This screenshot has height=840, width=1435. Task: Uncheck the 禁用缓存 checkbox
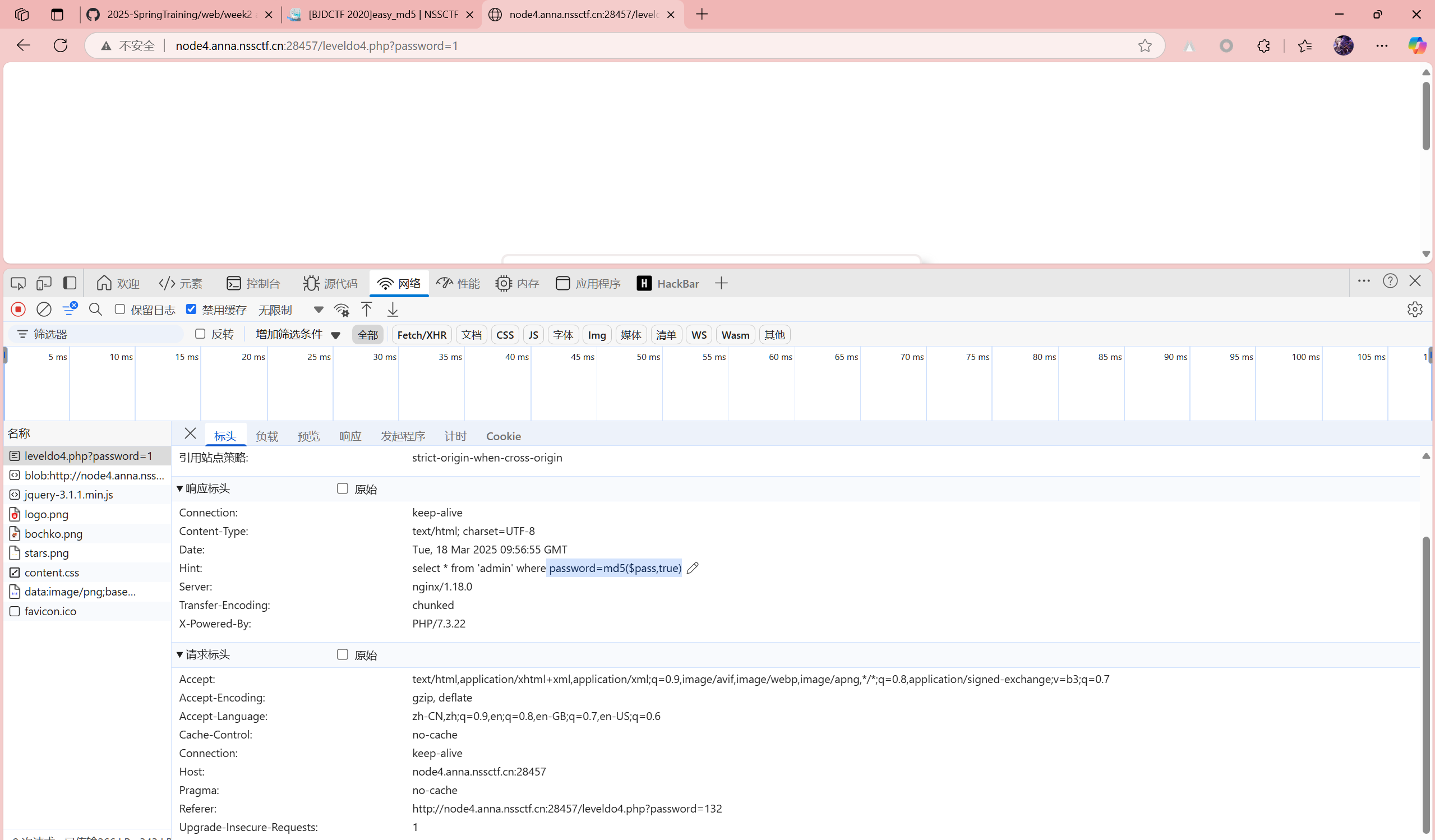pos(191,308)
